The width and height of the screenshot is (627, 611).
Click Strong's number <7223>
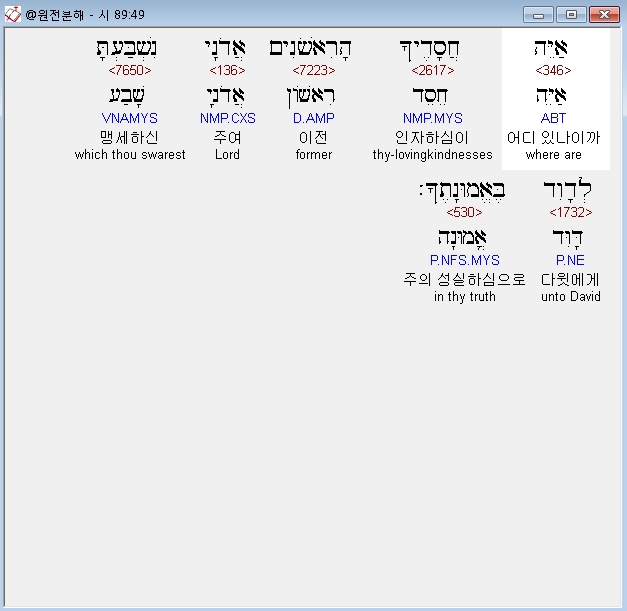click(x=314, y=70)
